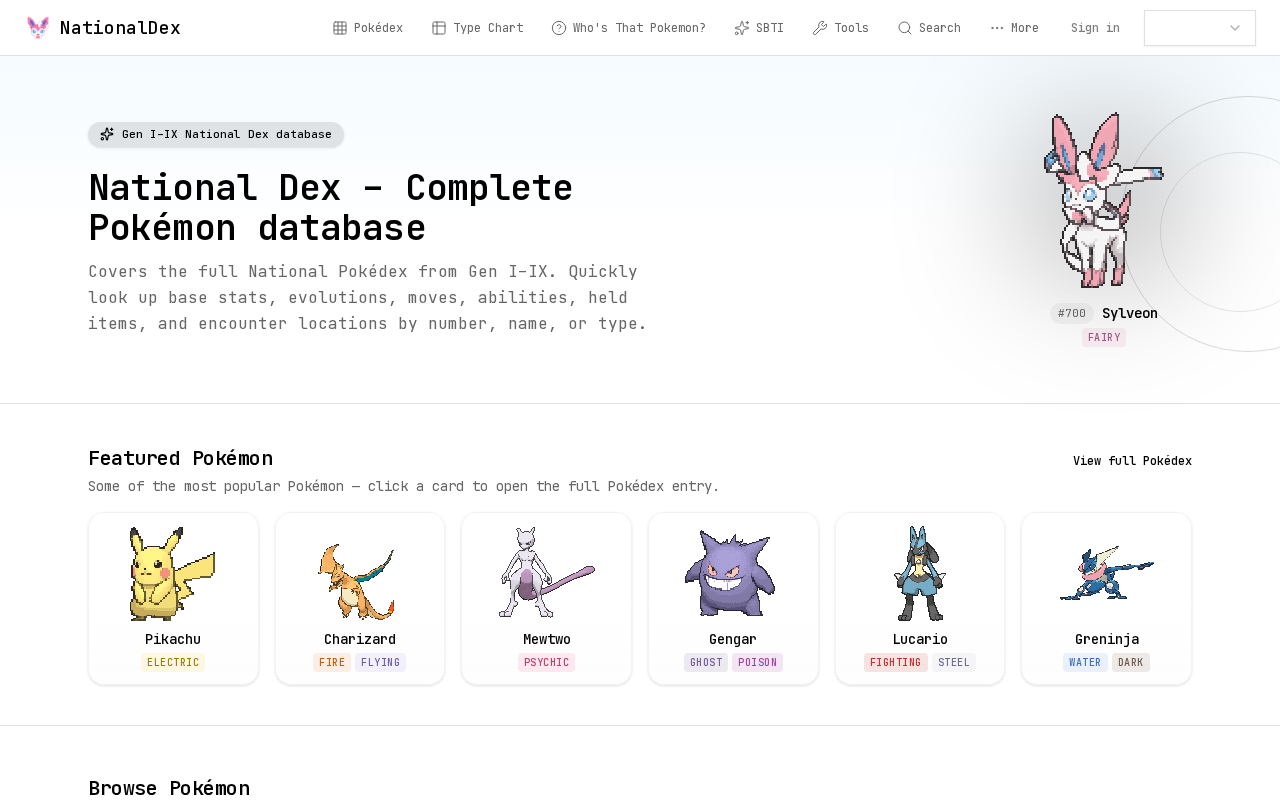Click the Charizard name label
1280x800 pixels.
[360, 639]
